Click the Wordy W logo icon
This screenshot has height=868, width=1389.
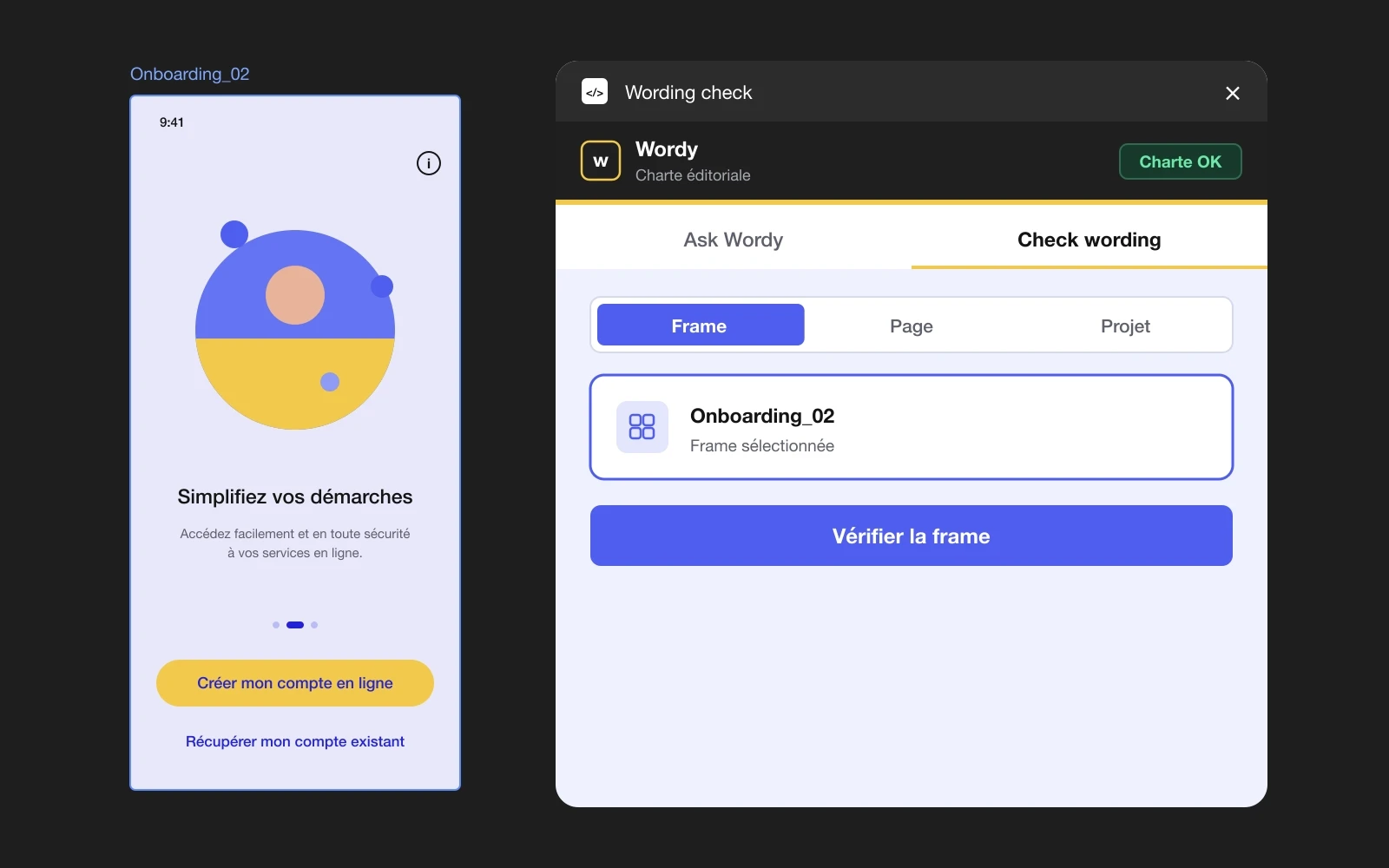click(x=601, y=161)
